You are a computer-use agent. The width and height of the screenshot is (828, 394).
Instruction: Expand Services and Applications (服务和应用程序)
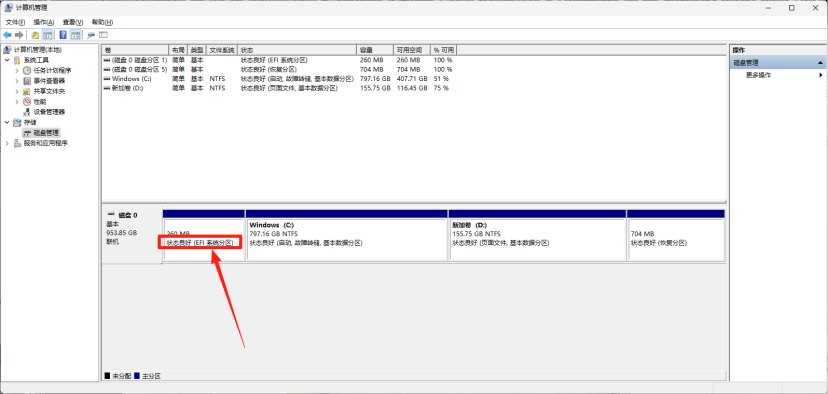point(7,143)
